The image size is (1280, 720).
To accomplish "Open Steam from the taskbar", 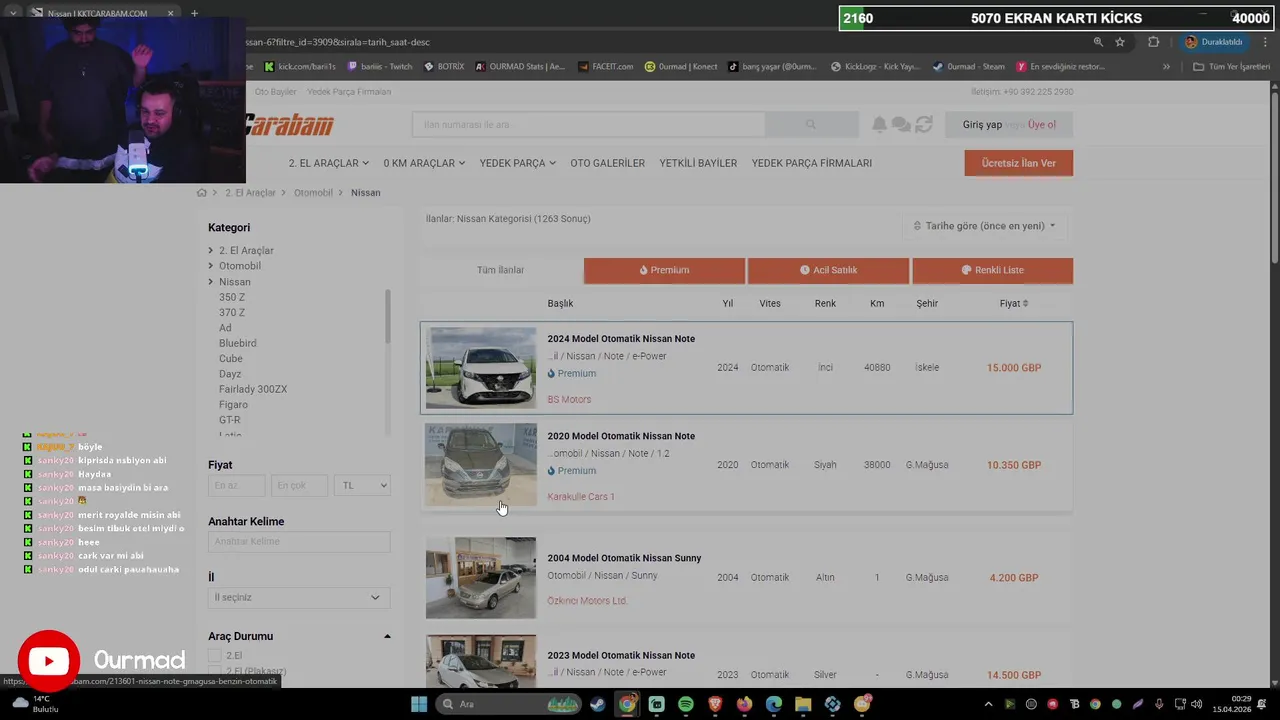I will coord(597,704).
